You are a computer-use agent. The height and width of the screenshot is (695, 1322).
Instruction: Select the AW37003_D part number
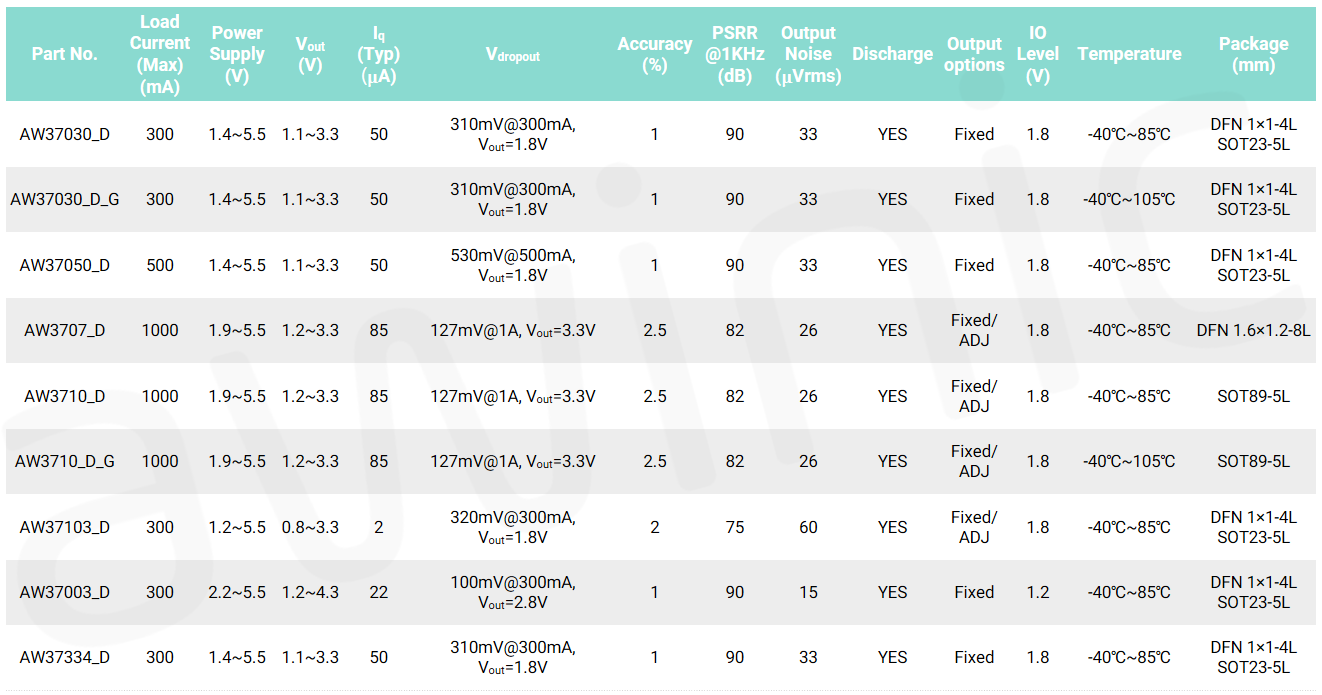(65, 592)
